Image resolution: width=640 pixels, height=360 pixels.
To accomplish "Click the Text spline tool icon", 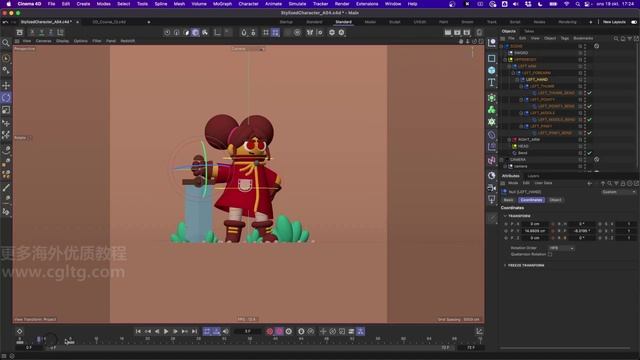I will pyautogui.click(x=491, y=82).
